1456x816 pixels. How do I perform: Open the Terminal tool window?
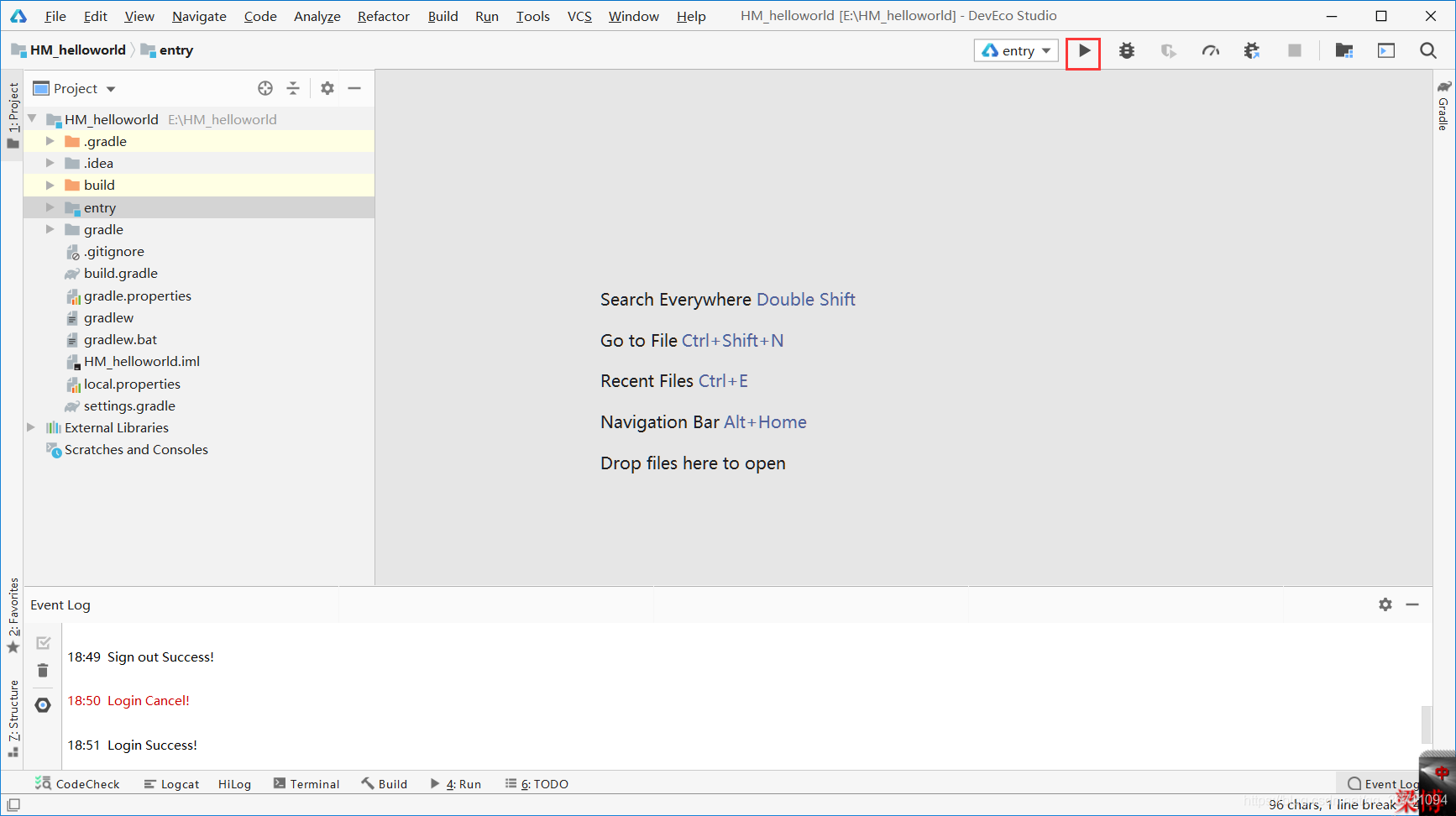[x=306, y=784]
